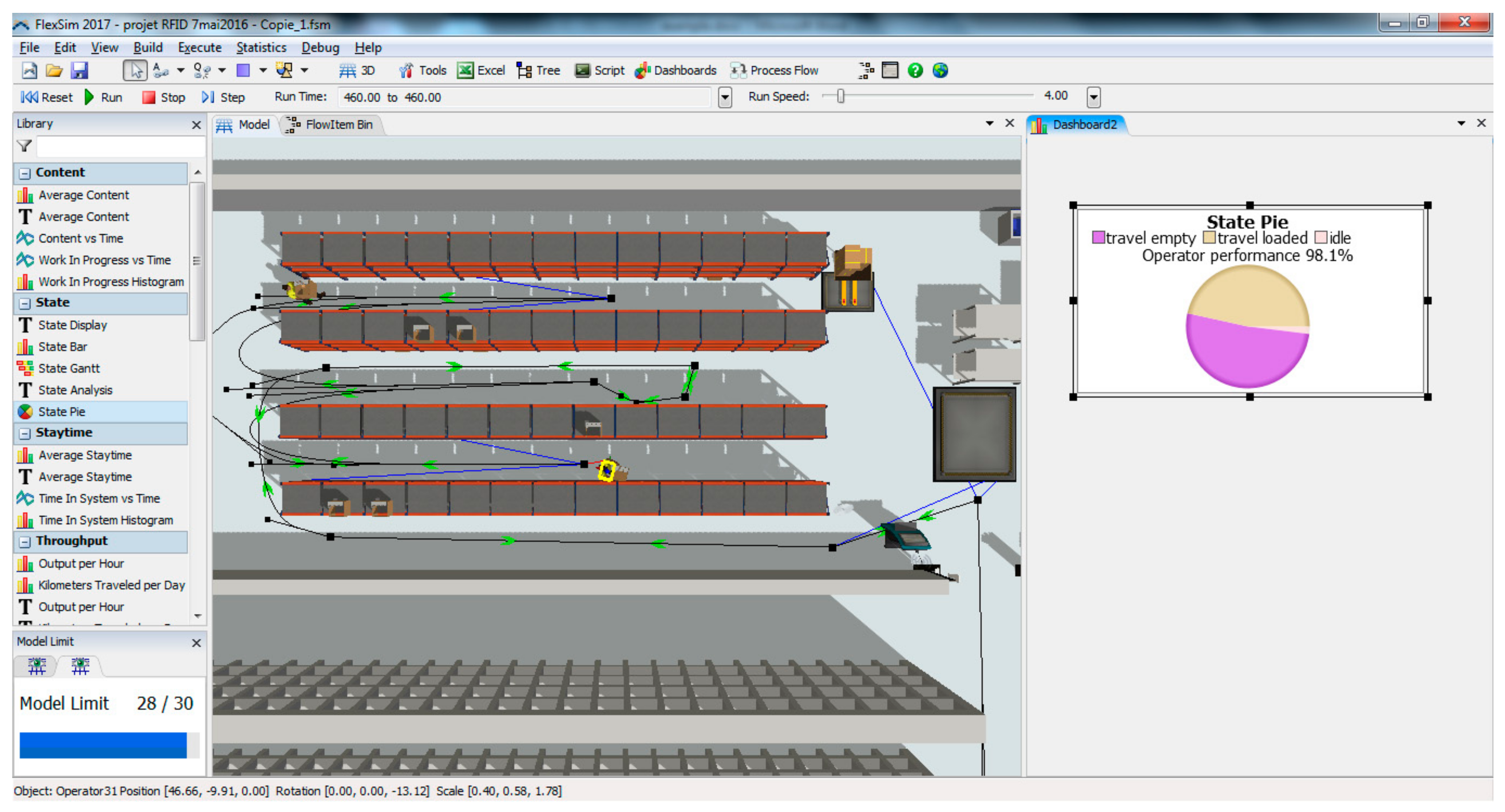1505x812 pixels.
Task: Open the Run Time dropdown arrow
Action: pos(725,98)
